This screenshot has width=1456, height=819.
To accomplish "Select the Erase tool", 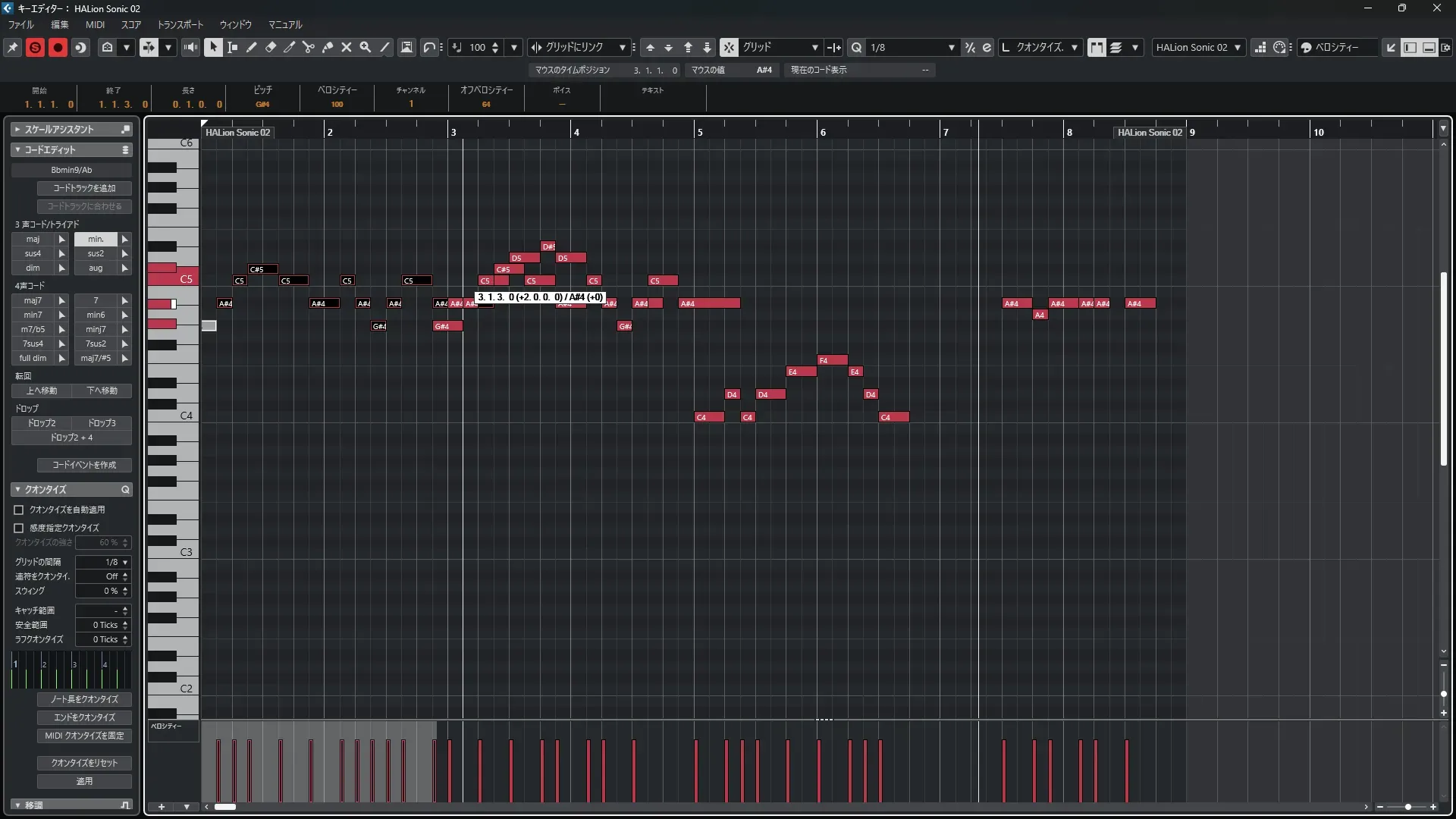I will click(271, 47).
